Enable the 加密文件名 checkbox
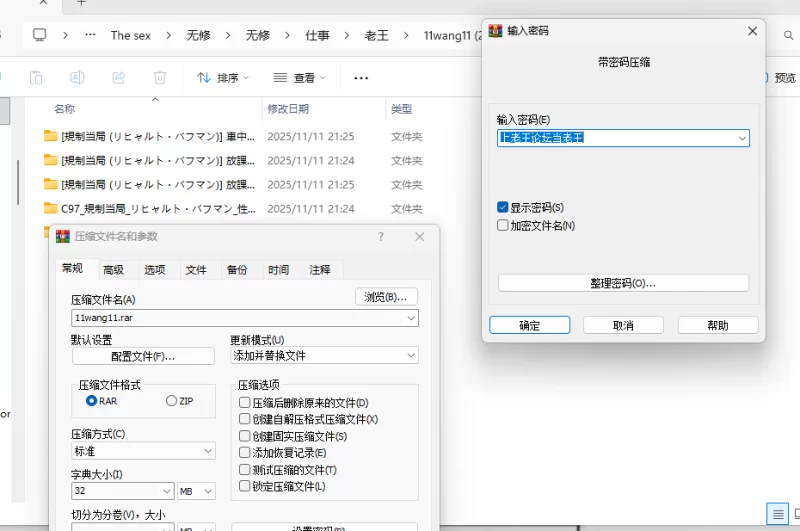 tap(503, 226)
